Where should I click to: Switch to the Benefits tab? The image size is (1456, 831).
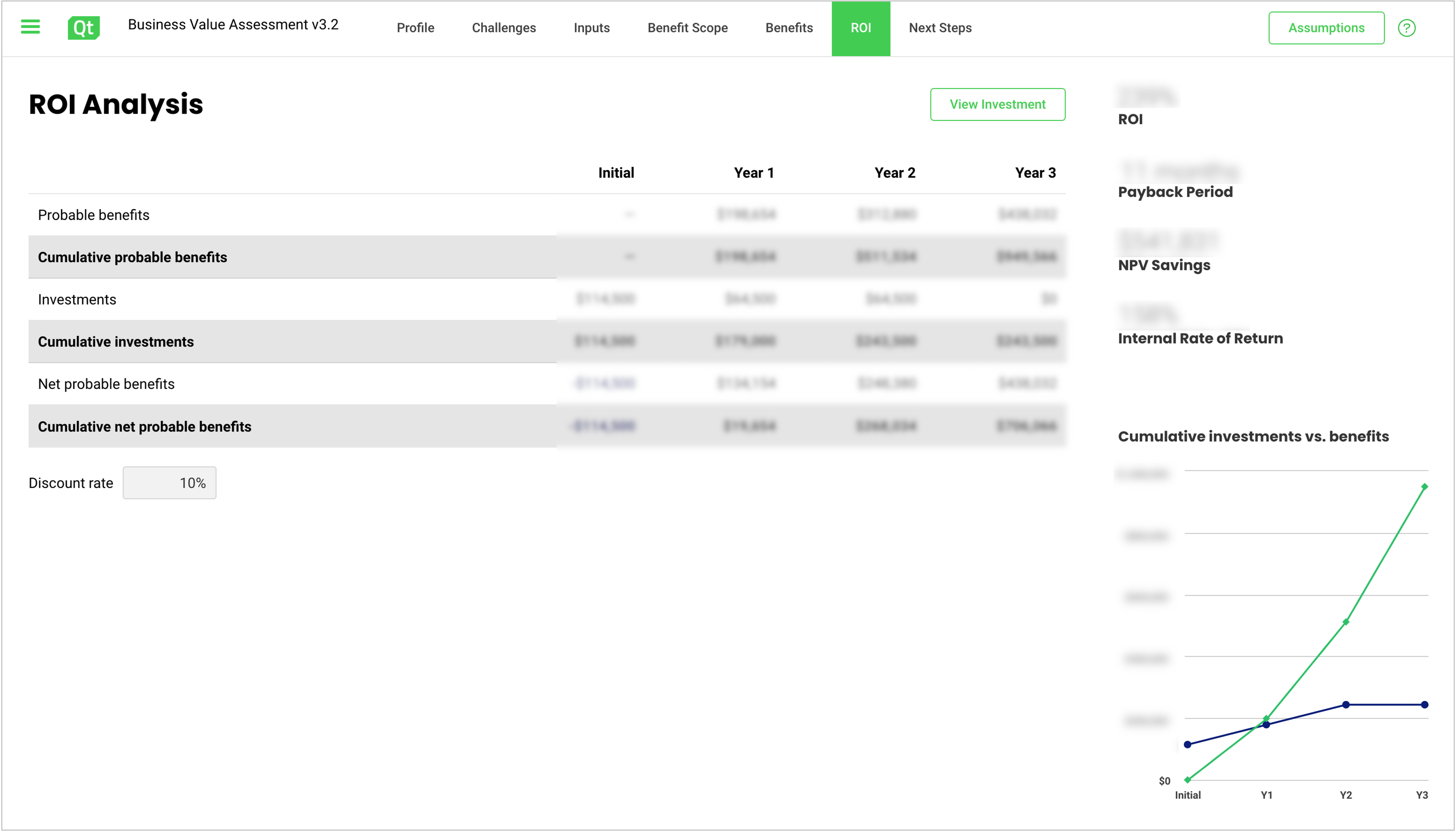pos(789,27)
